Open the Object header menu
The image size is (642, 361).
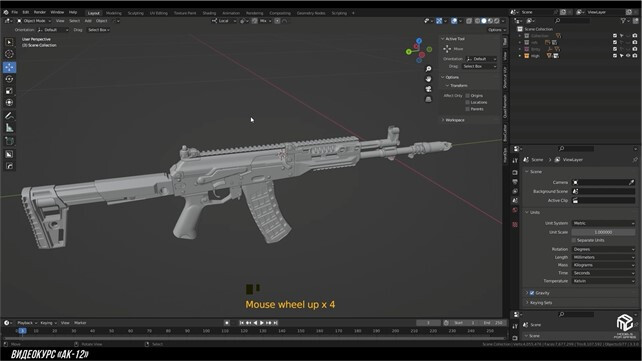click(101, 21)
